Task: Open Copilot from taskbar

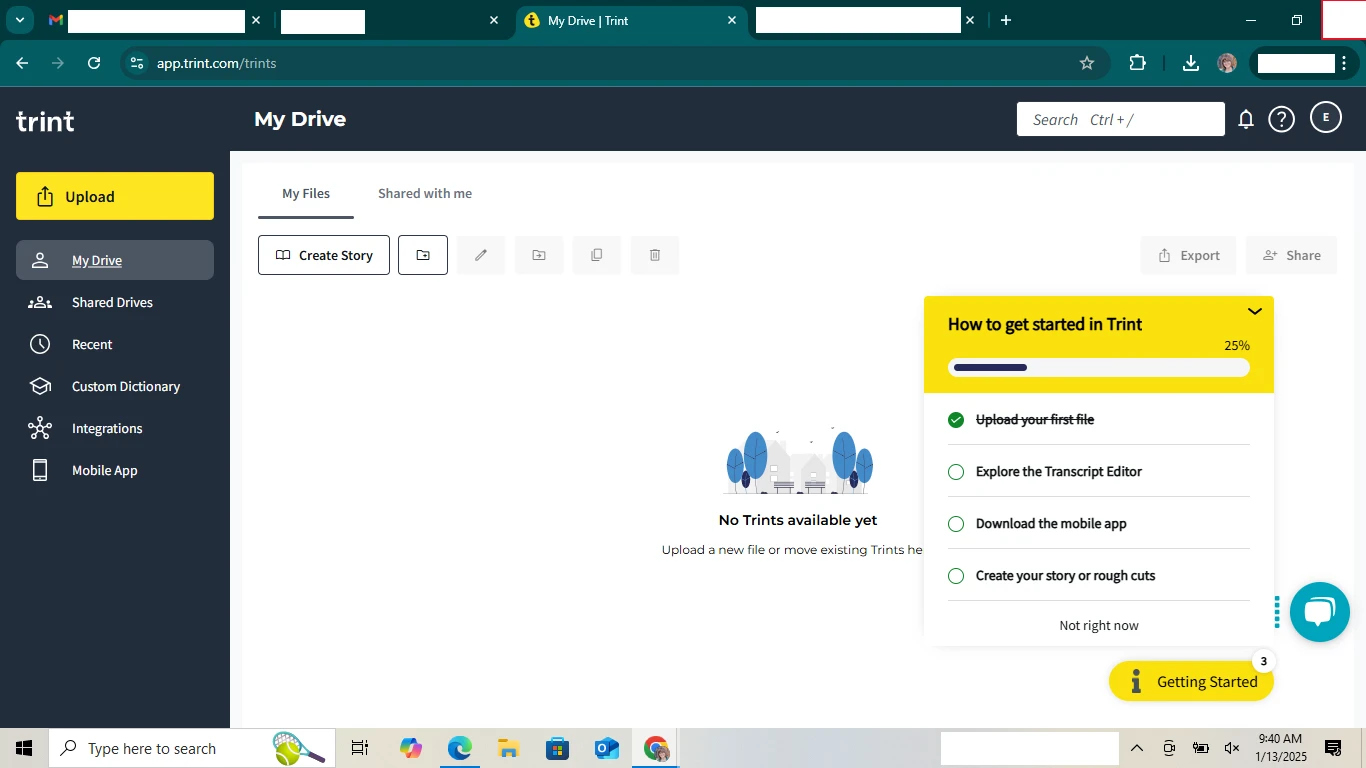Action: click(410, 748)
